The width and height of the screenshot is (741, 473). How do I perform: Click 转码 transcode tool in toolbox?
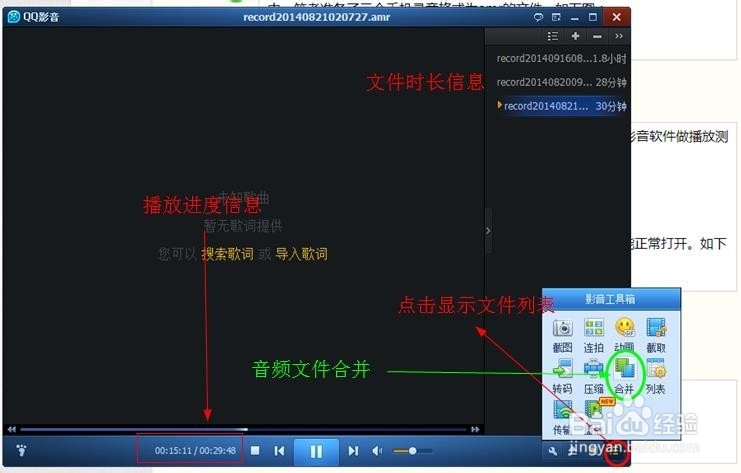(562, 377)
